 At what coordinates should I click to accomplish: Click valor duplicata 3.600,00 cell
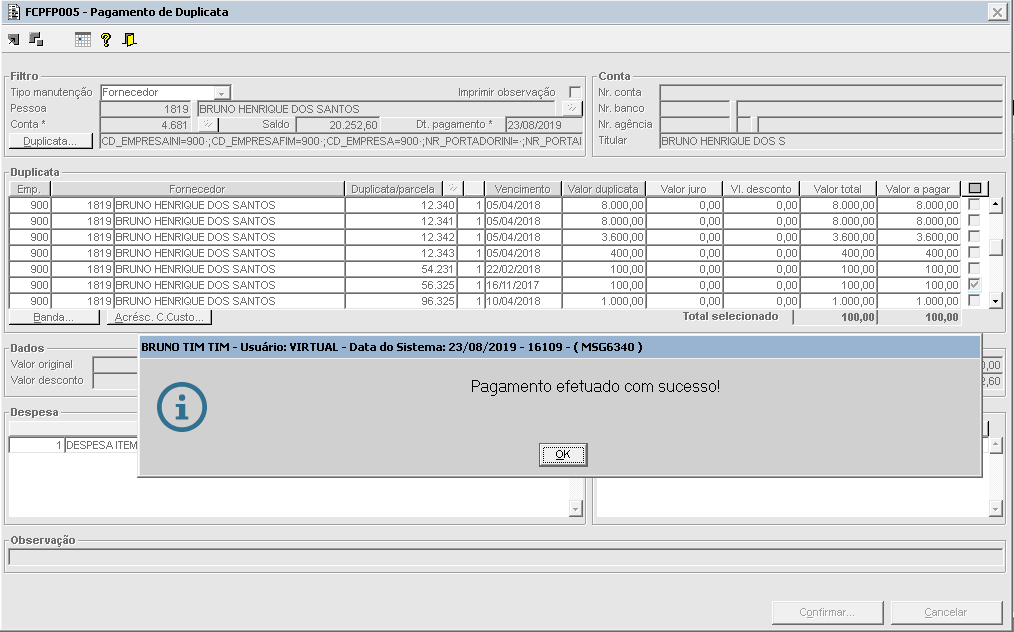(x=603, y=237)
